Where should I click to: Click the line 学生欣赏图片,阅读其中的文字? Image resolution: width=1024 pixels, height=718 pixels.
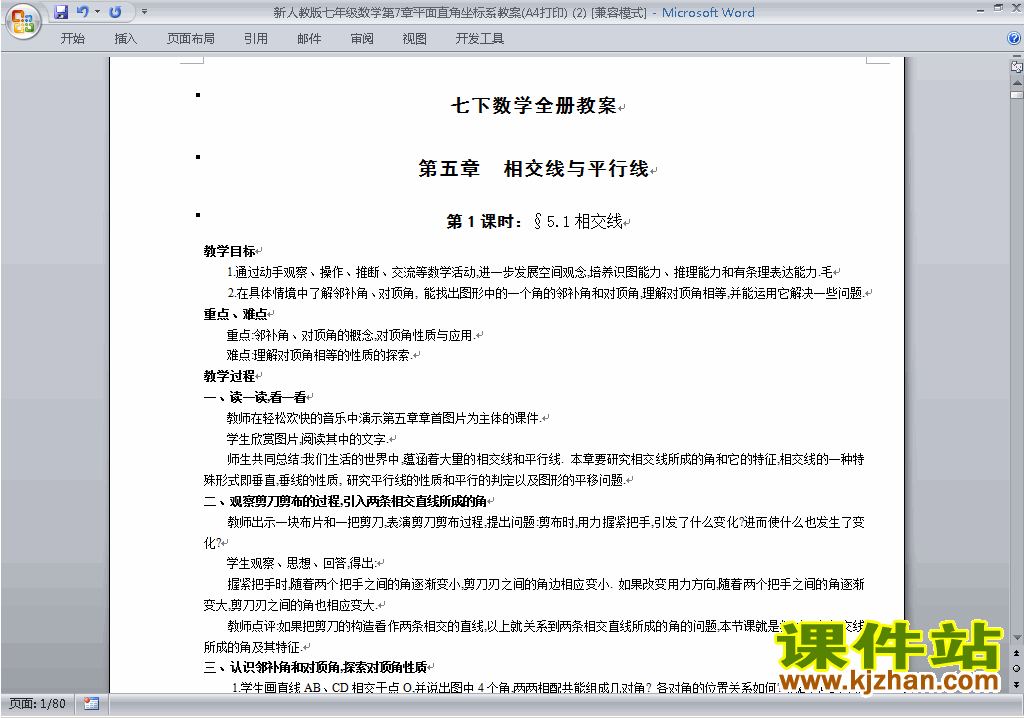tap(307, 439)
